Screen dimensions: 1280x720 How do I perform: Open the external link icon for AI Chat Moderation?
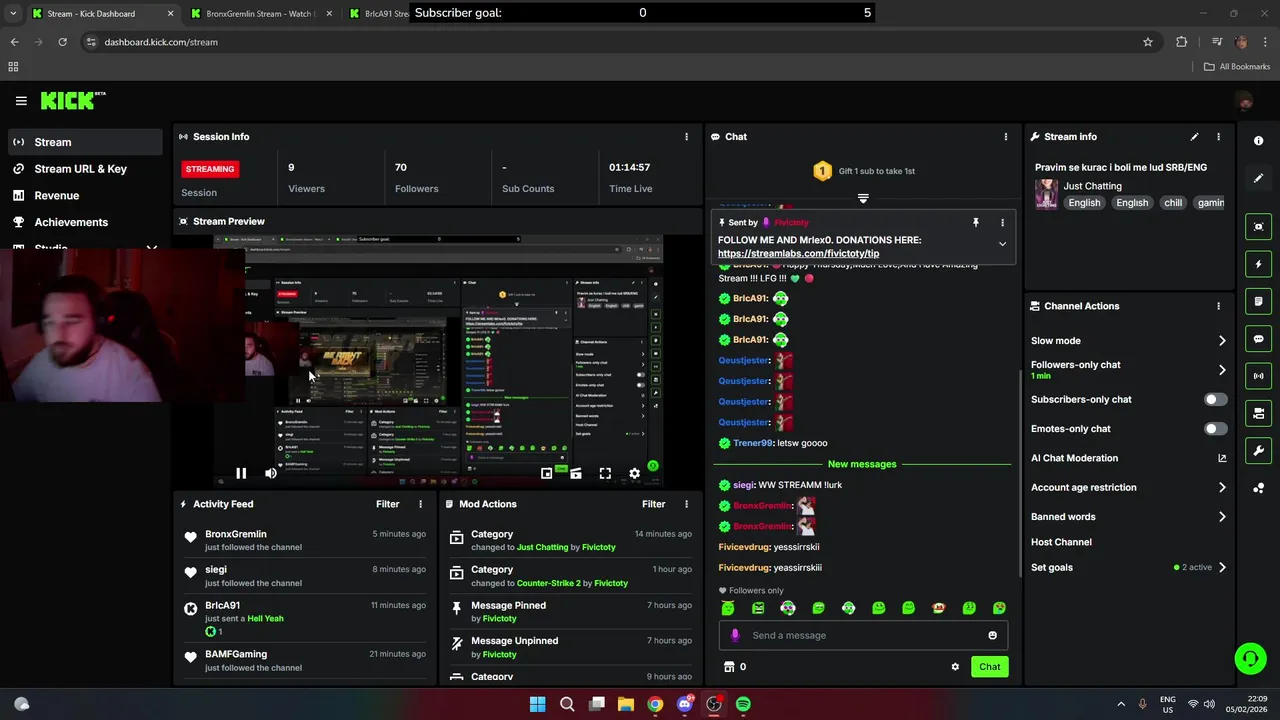[1222, 458]
